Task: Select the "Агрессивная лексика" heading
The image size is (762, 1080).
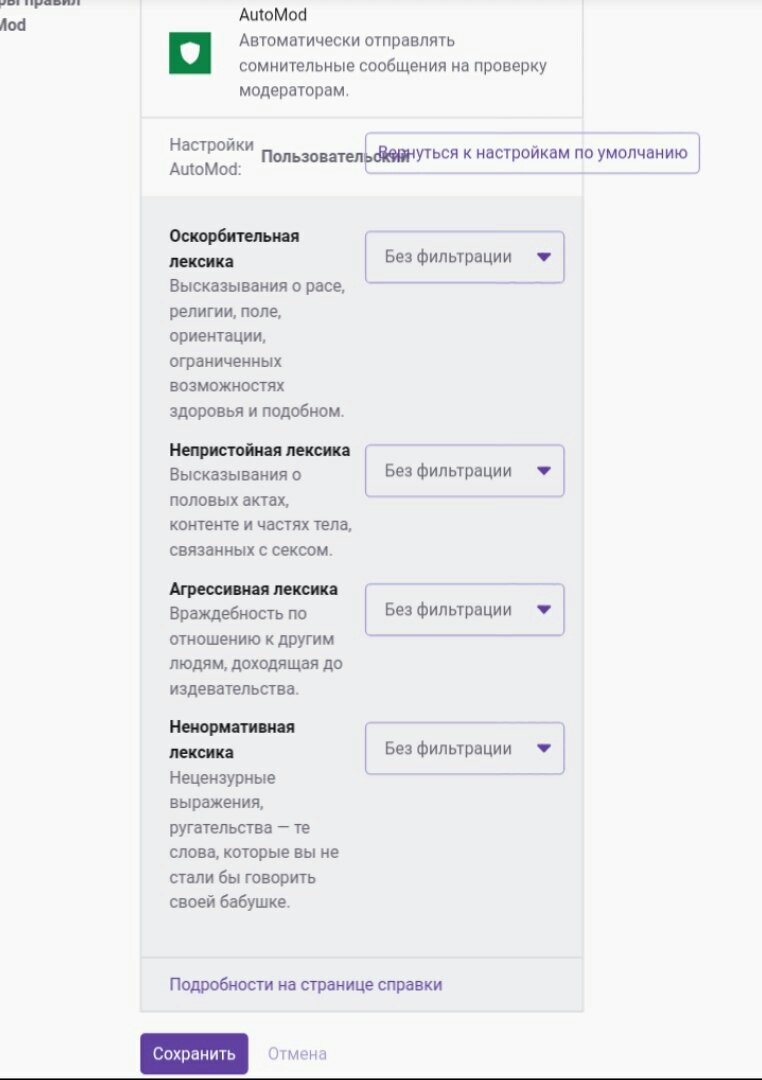Action: tap(253, 589)
